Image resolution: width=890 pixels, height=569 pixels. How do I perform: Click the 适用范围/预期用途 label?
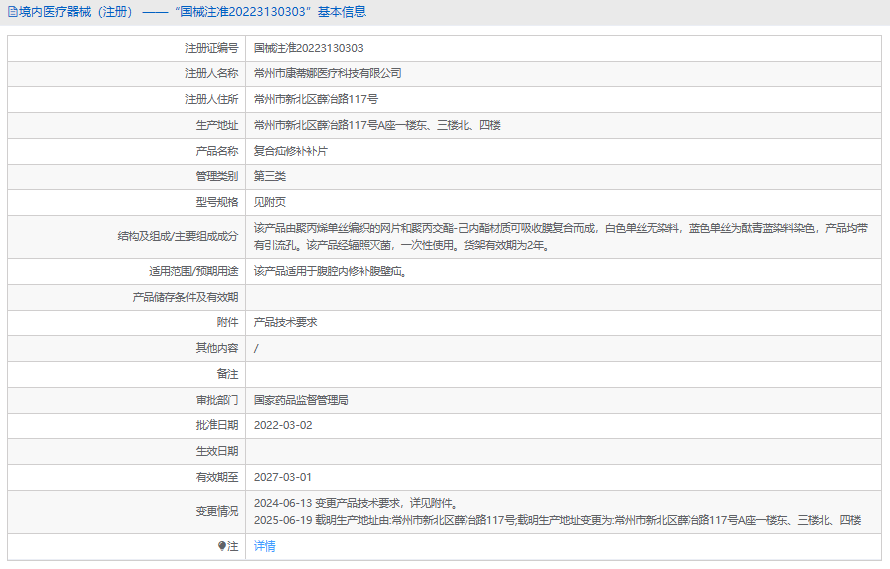tap(194, 271)
